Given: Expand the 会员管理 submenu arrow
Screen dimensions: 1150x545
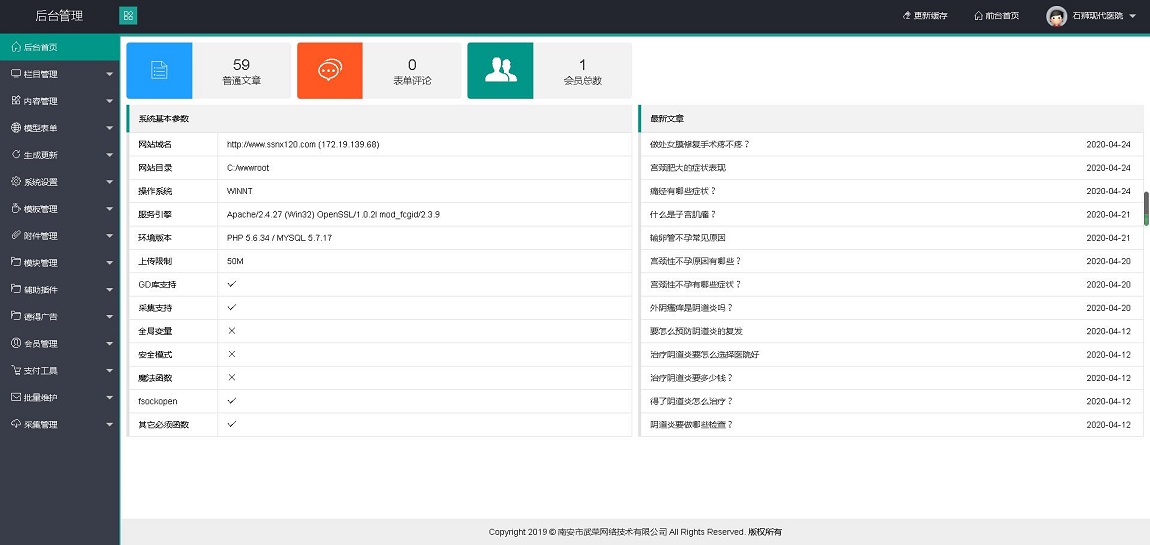Looking at the screenshot, I should click(109, 343).
